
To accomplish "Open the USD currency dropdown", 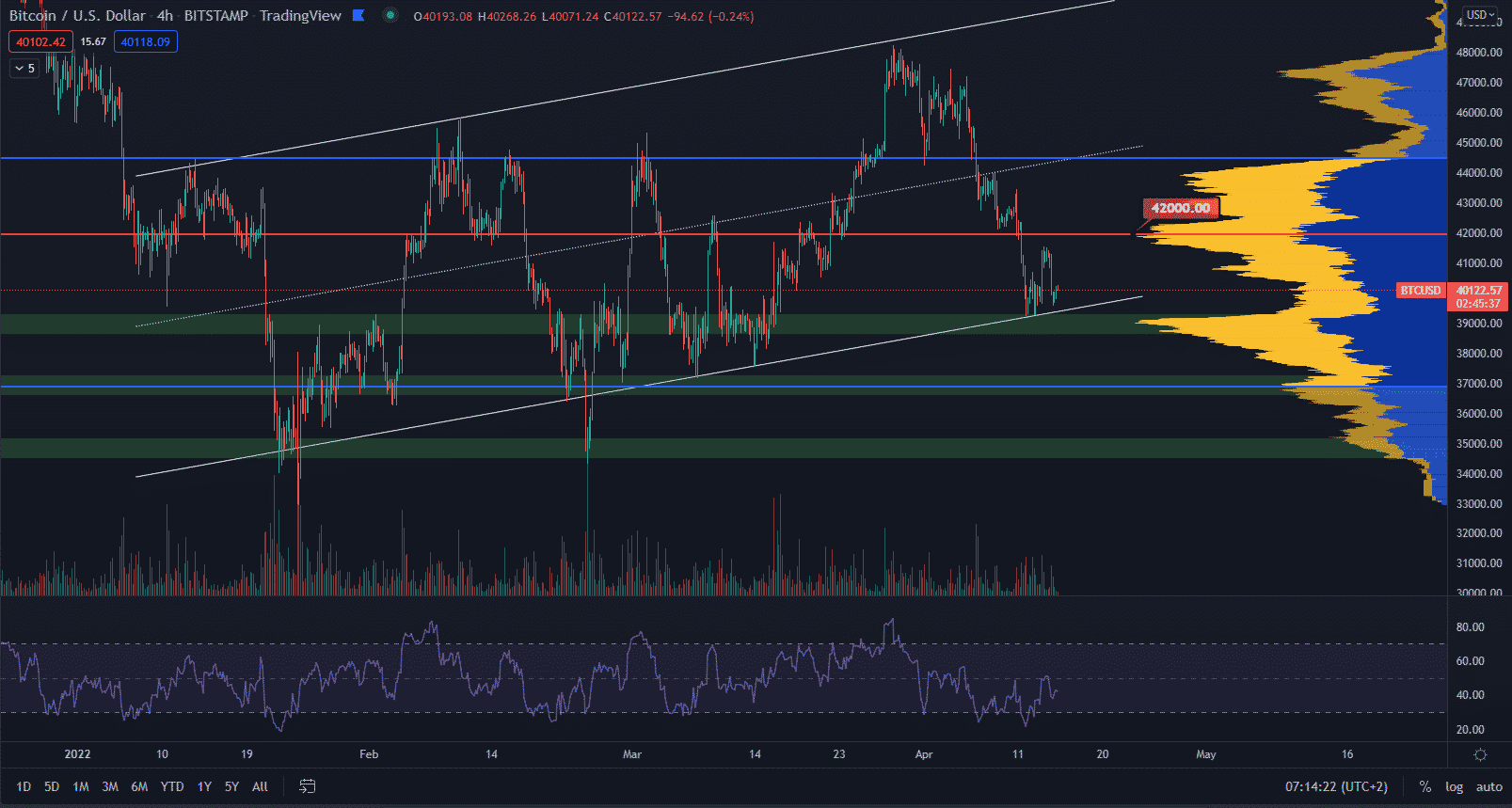I will [1480, 15].
